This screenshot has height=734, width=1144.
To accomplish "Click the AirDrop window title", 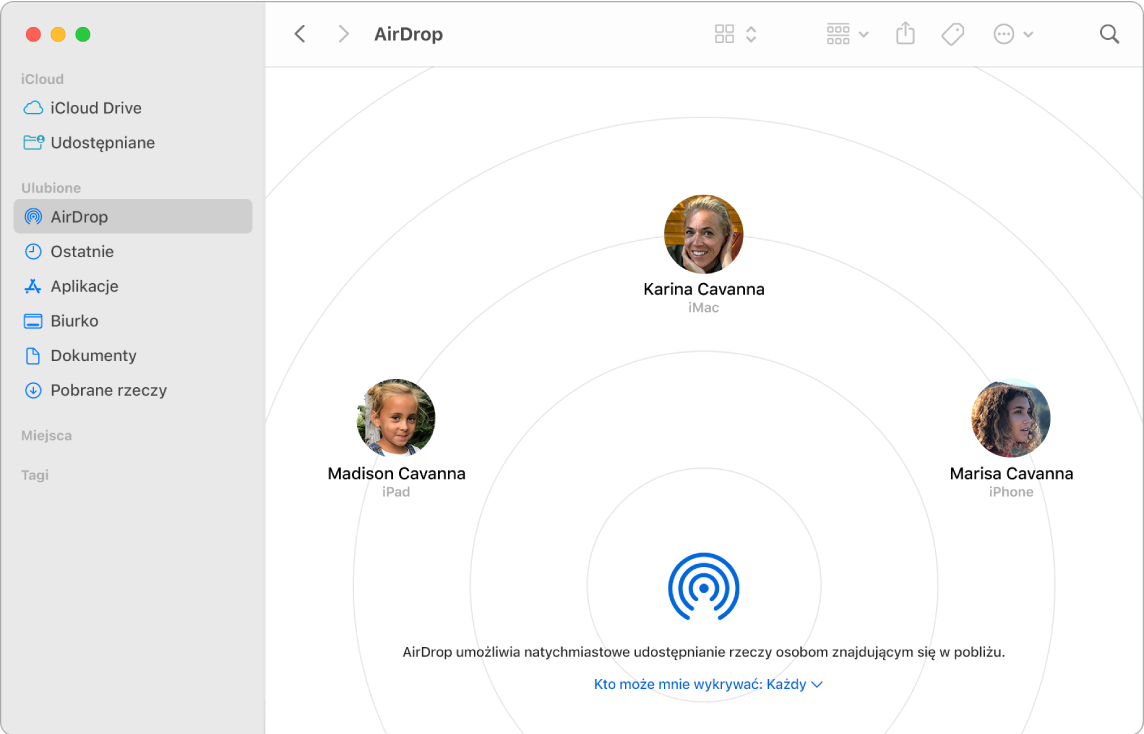I will pyautogui.click(x=408, y=34).
